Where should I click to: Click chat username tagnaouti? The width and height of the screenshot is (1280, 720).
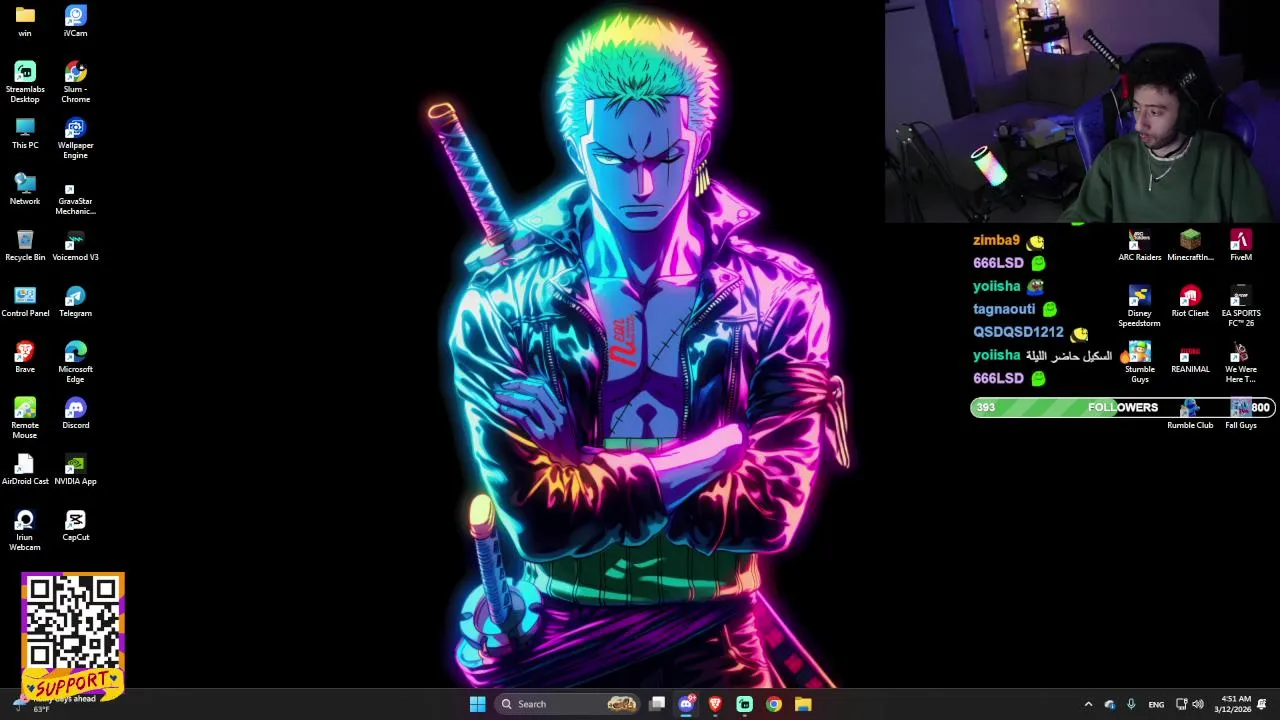click(x=1004, y=309)
